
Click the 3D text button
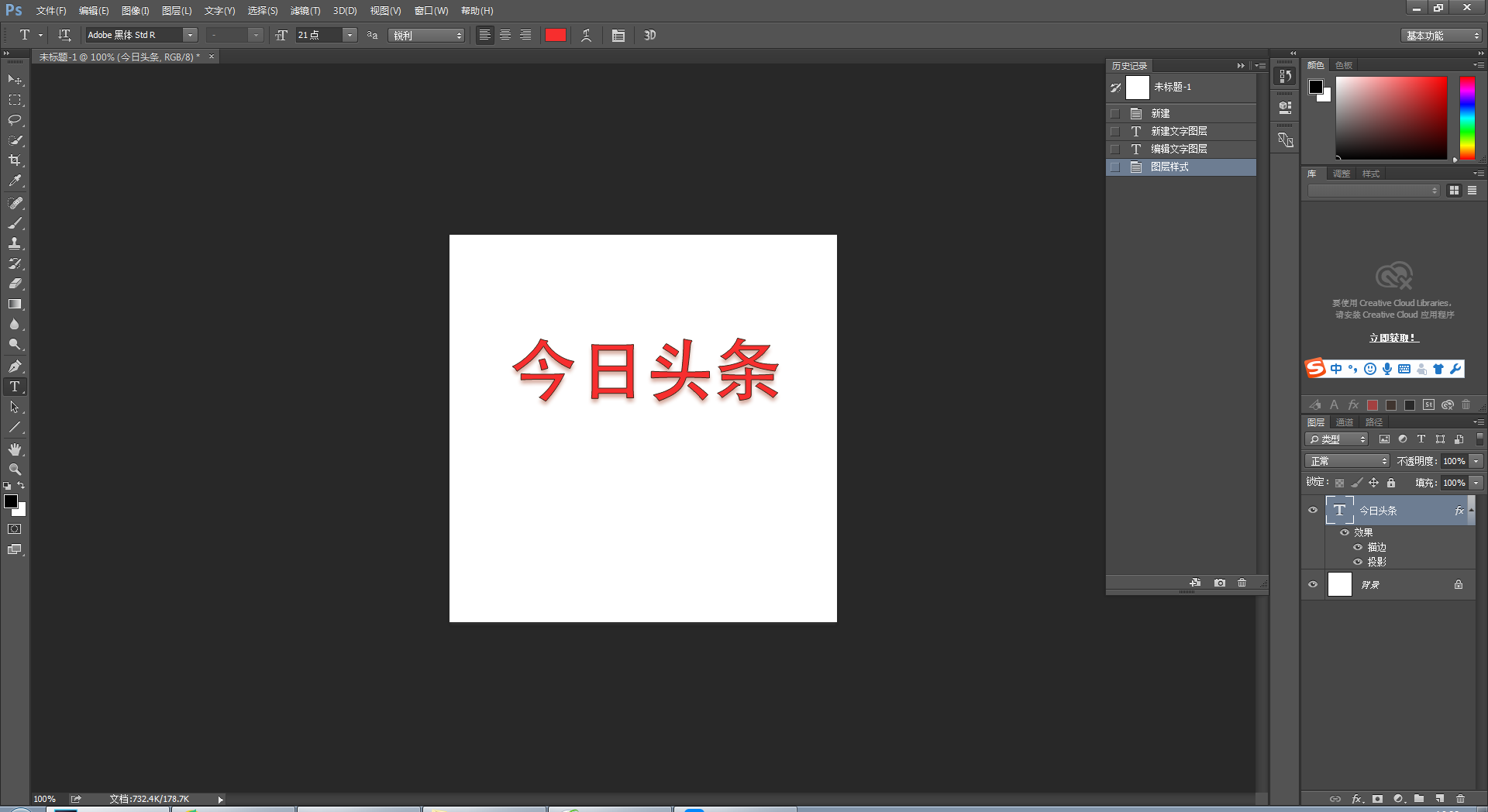click(649, 35)
